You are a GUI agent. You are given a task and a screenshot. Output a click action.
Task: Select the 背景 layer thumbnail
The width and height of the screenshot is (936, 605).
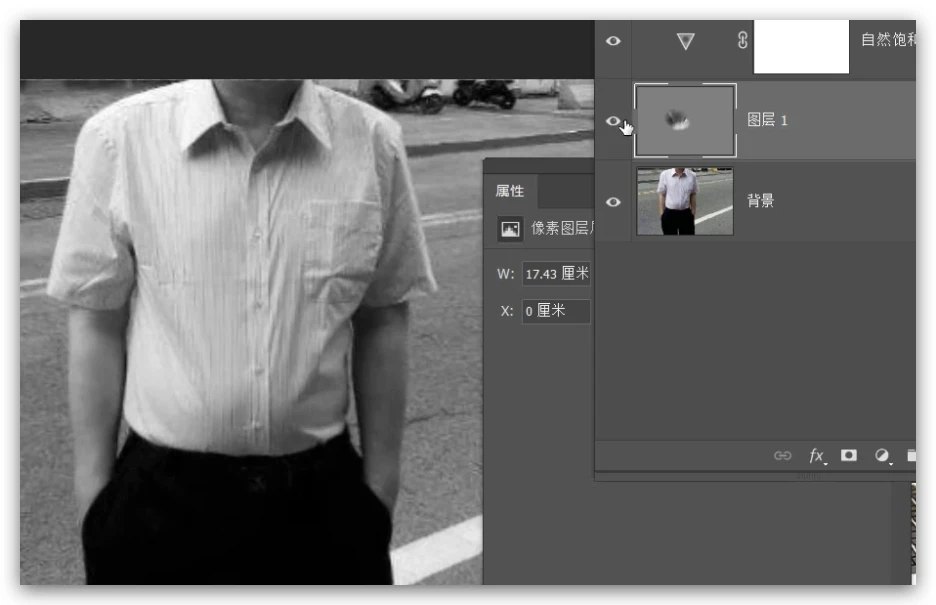tap(685, 202)
